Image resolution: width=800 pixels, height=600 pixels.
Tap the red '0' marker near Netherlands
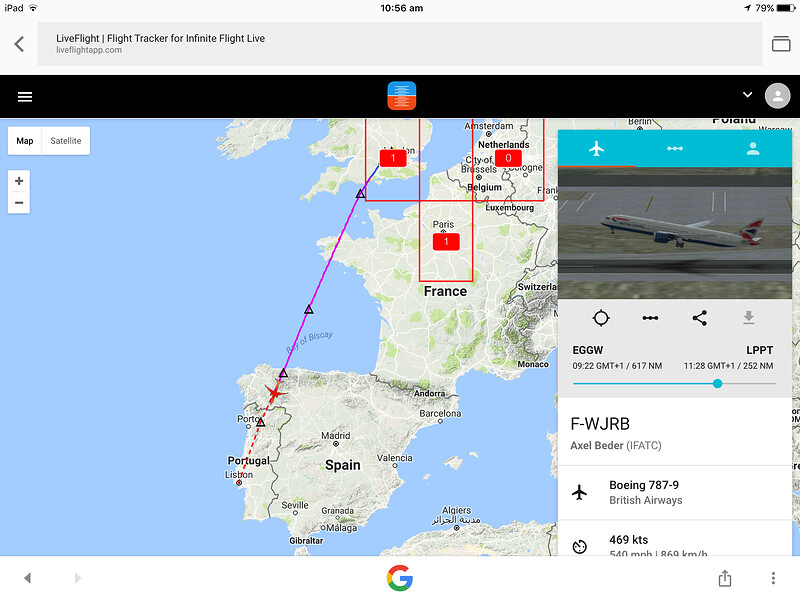tap(508, 158)
